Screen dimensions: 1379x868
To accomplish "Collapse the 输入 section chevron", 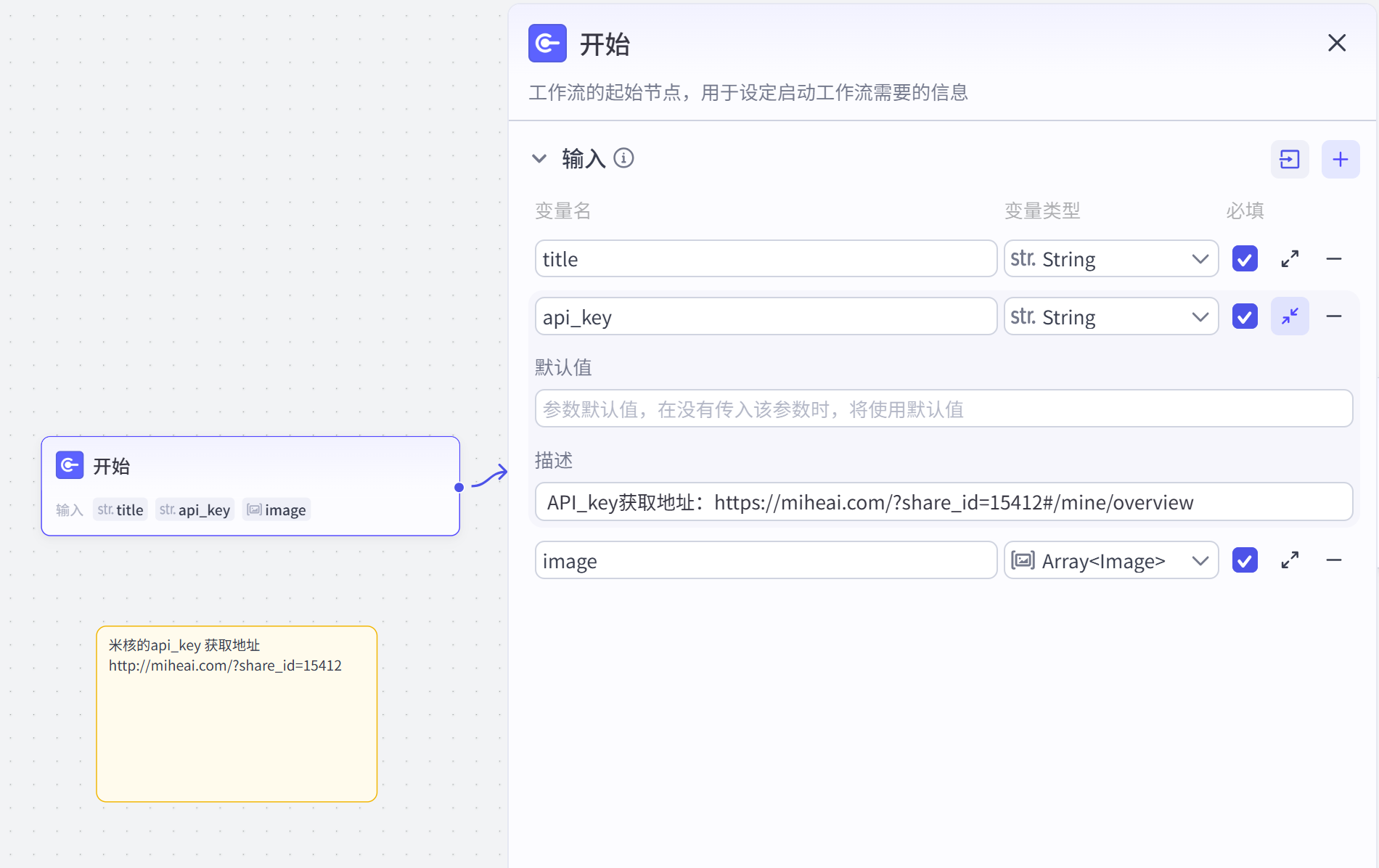I will pos(539,158).
